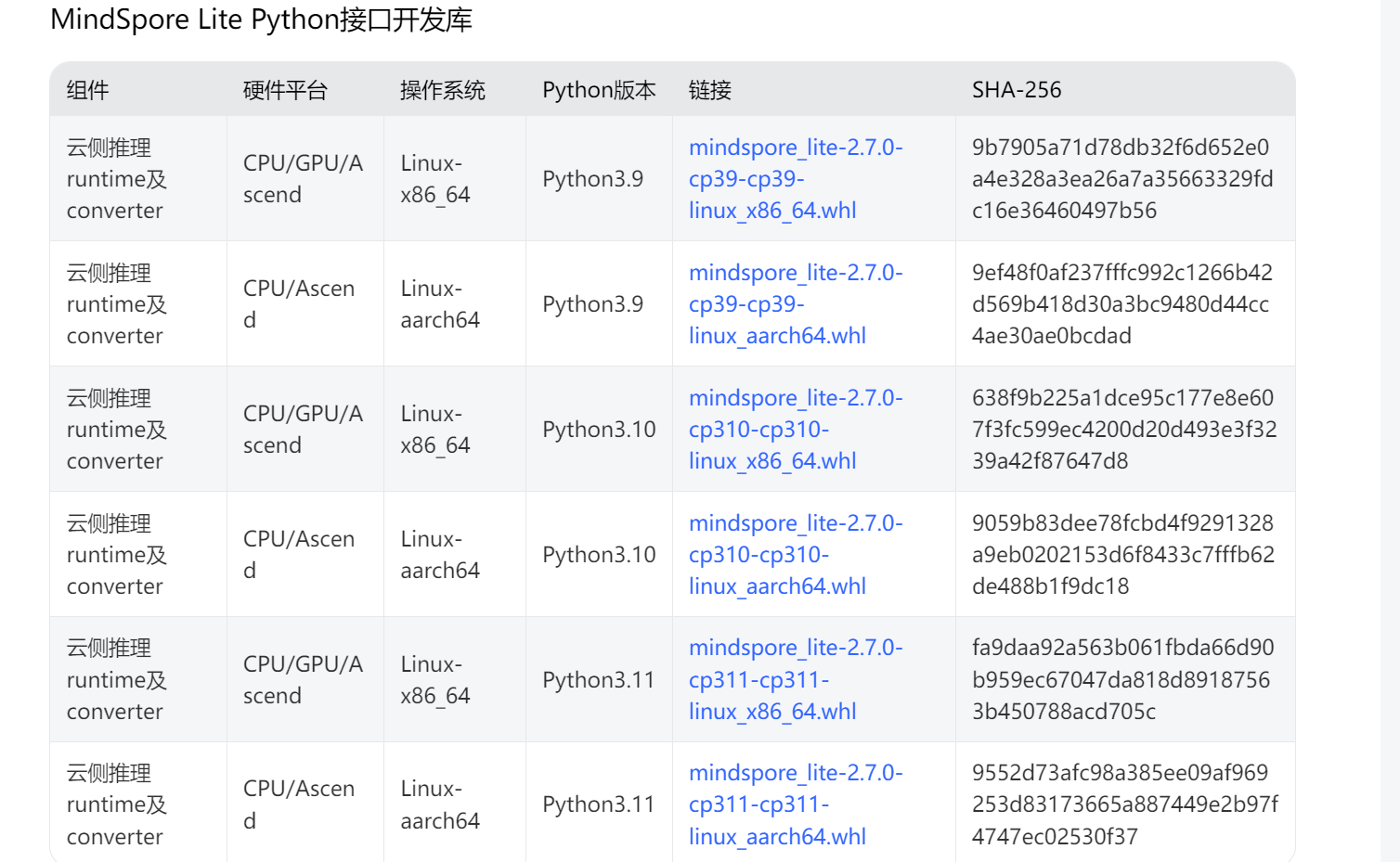Click the 硬件平台 column header

point(285,90)
